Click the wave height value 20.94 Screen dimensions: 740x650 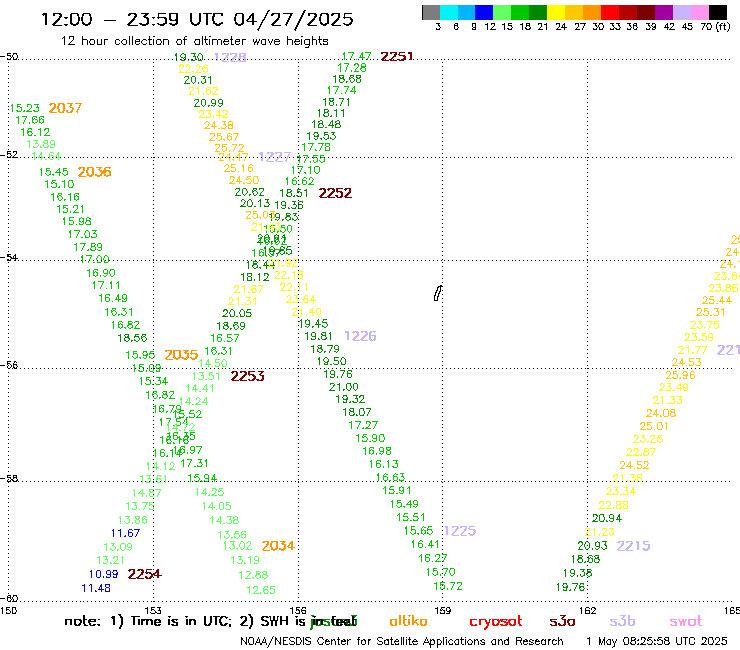pyautogui.click(x=607, y=518)
